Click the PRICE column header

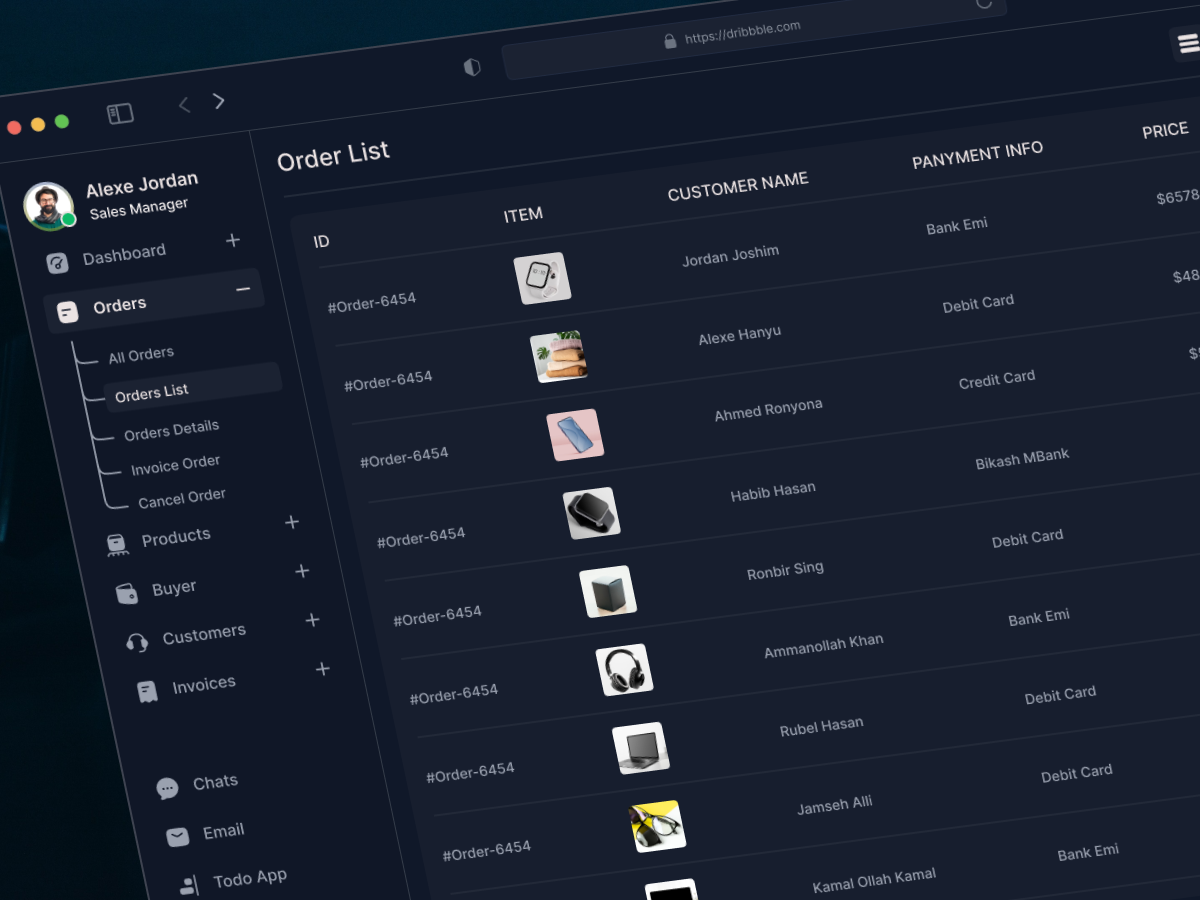point(1165,130)
